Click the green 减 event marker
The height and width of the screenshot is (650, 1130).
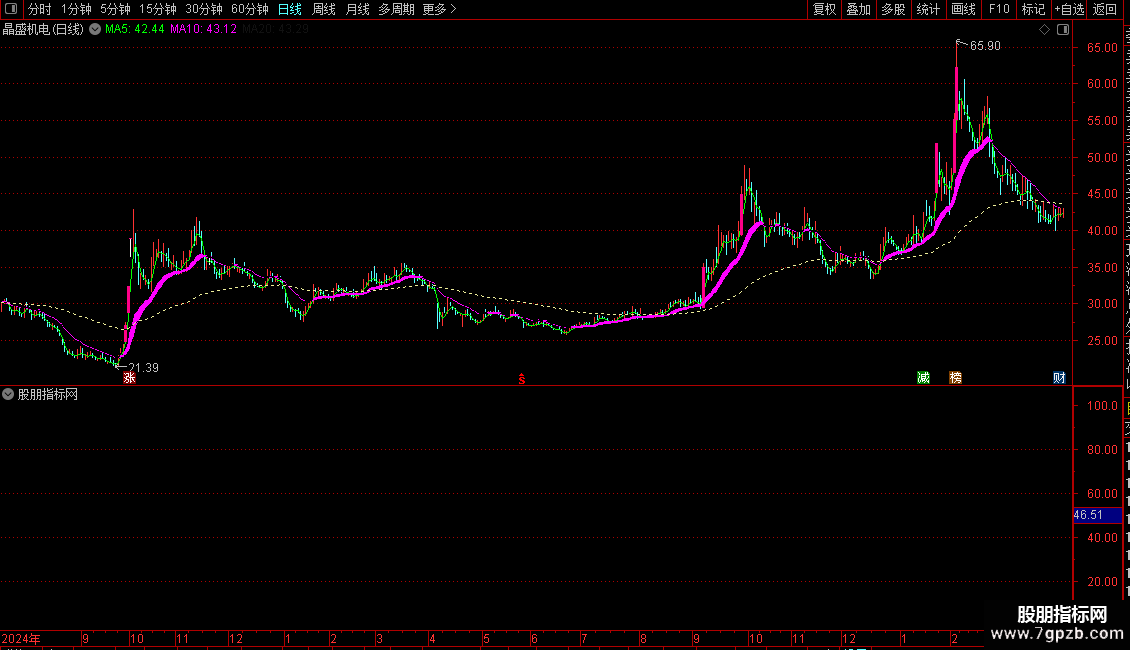(923, 378)
